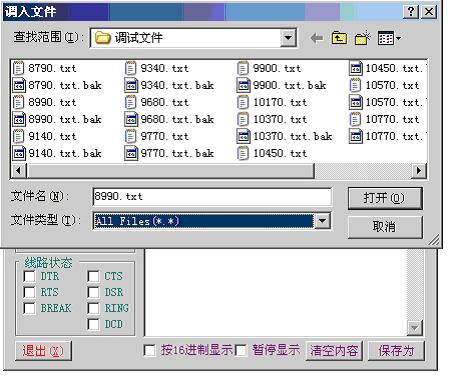Click the 取消 button
The image size is (449, 378).
tap(385, 227)
